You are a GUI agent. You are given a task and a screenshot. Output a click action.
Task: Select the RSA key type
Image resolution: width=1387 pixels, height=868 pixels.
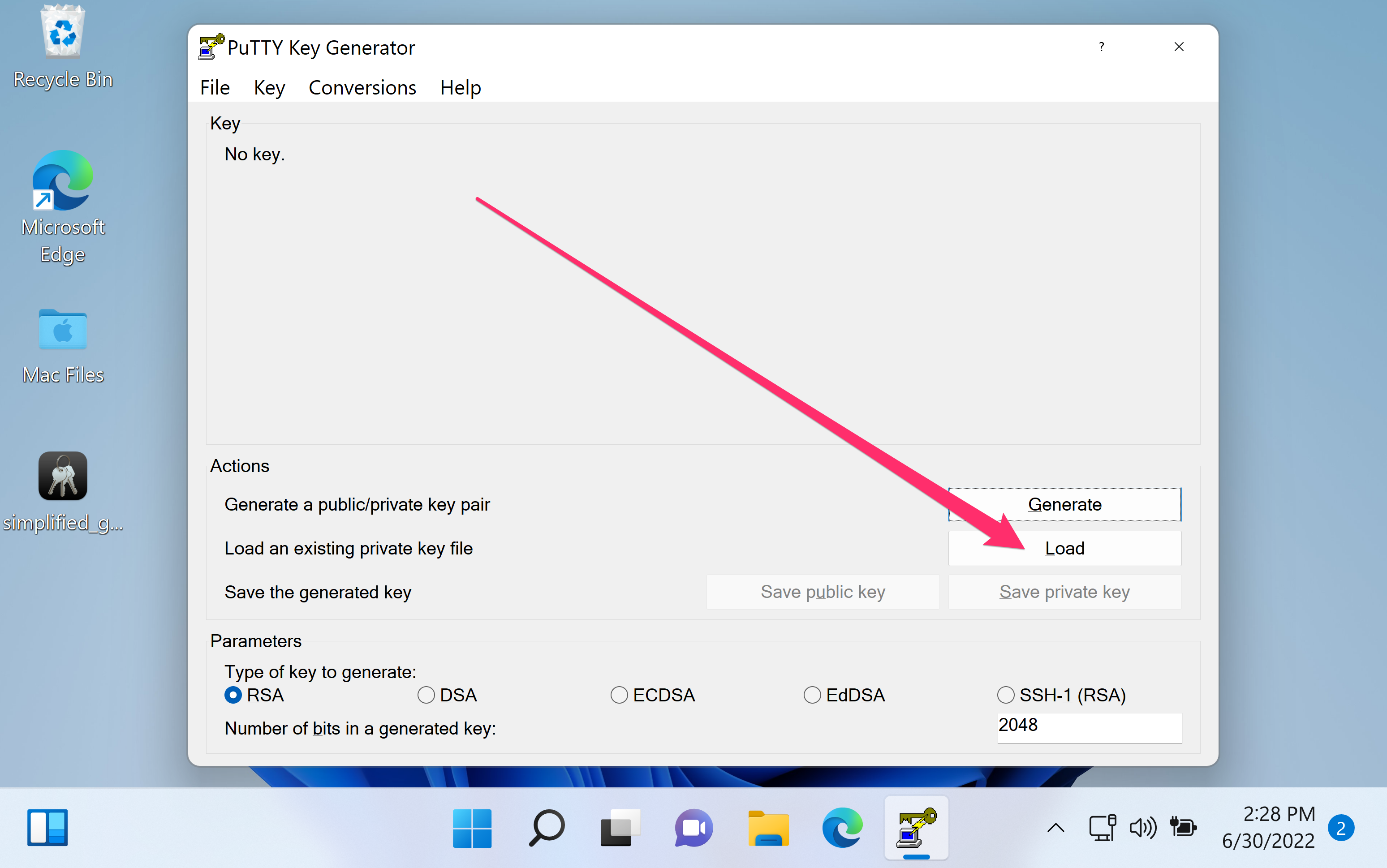(254, 695)
